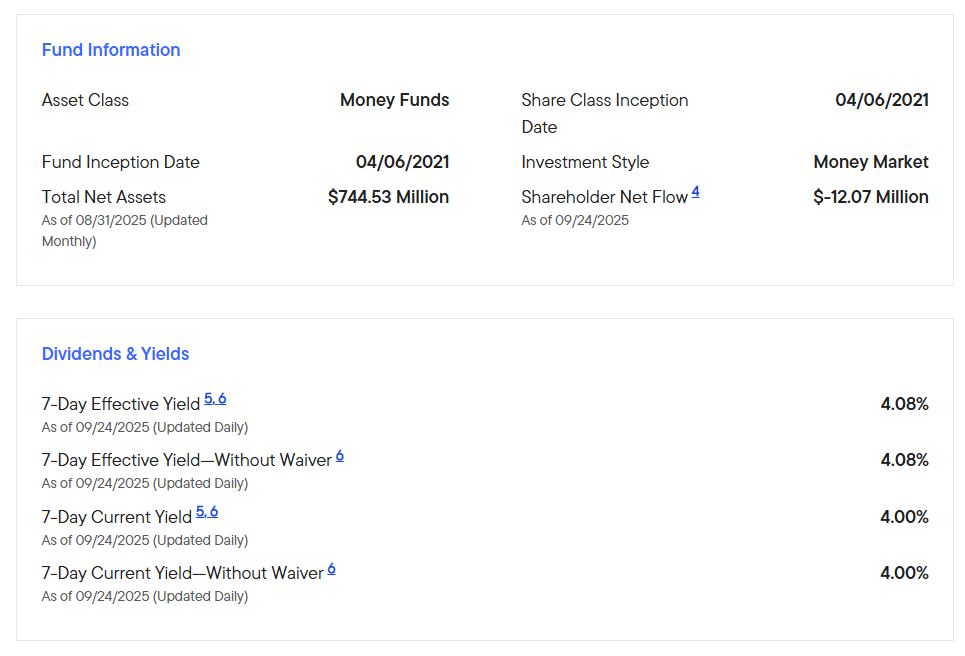Open footnote 6 beside Effective Yield—Without Waiver
965x656 pixels.
[x=340, y=456]
